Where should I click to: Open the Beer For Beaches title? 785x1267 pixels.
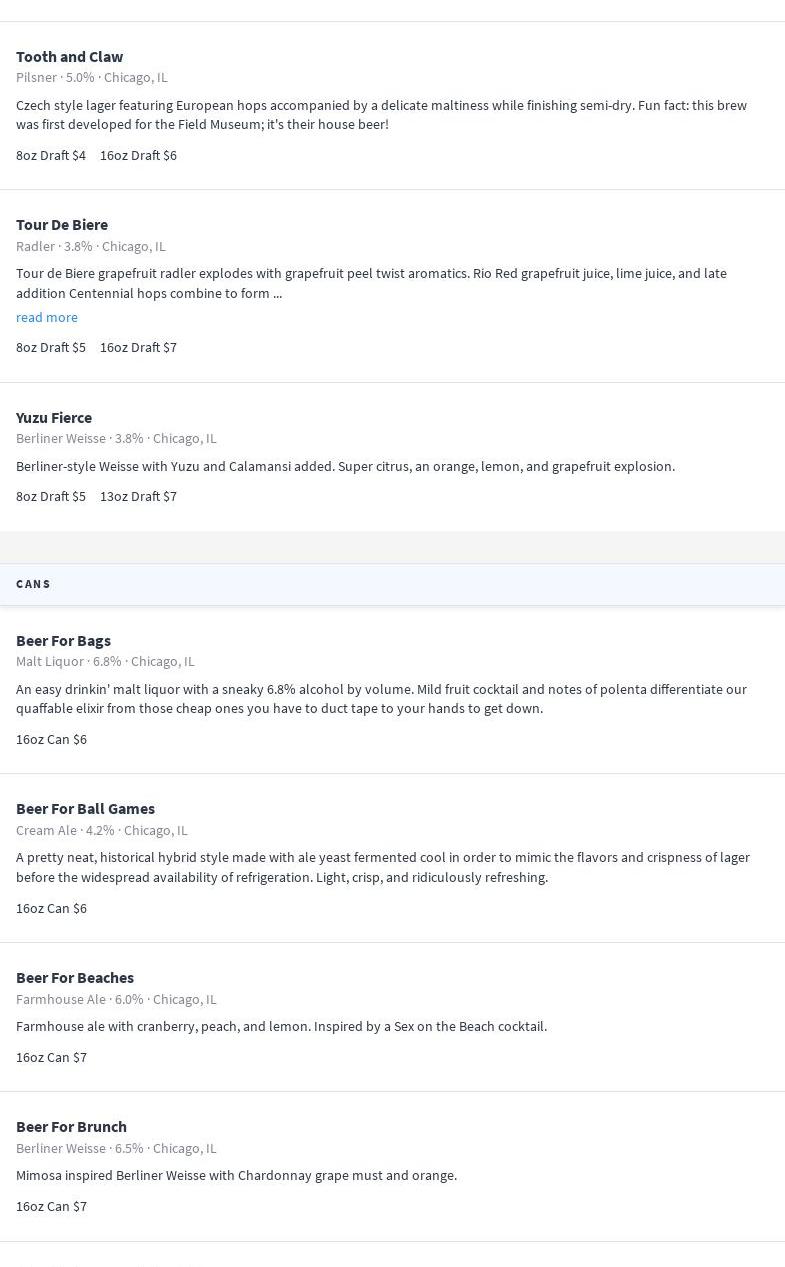tap(75, 977)
